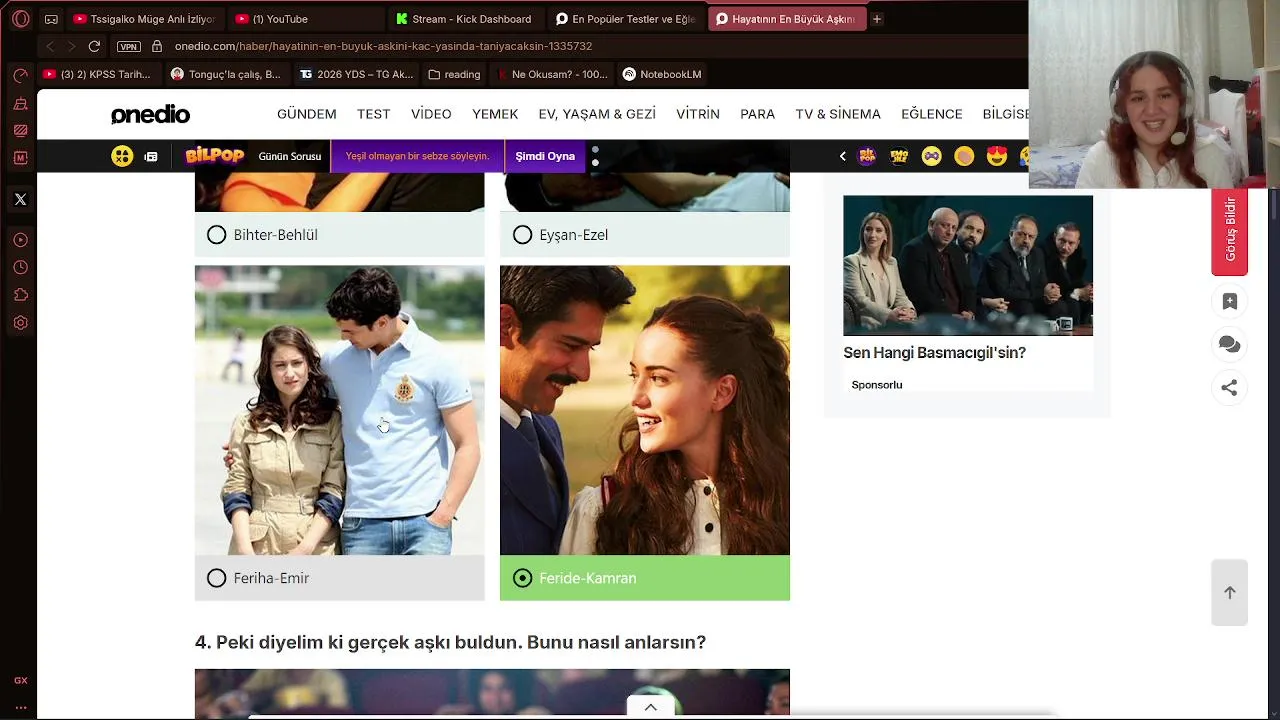Screen dimensions: 1280x720
Task: Open a new browser tab
Action: 877,19
